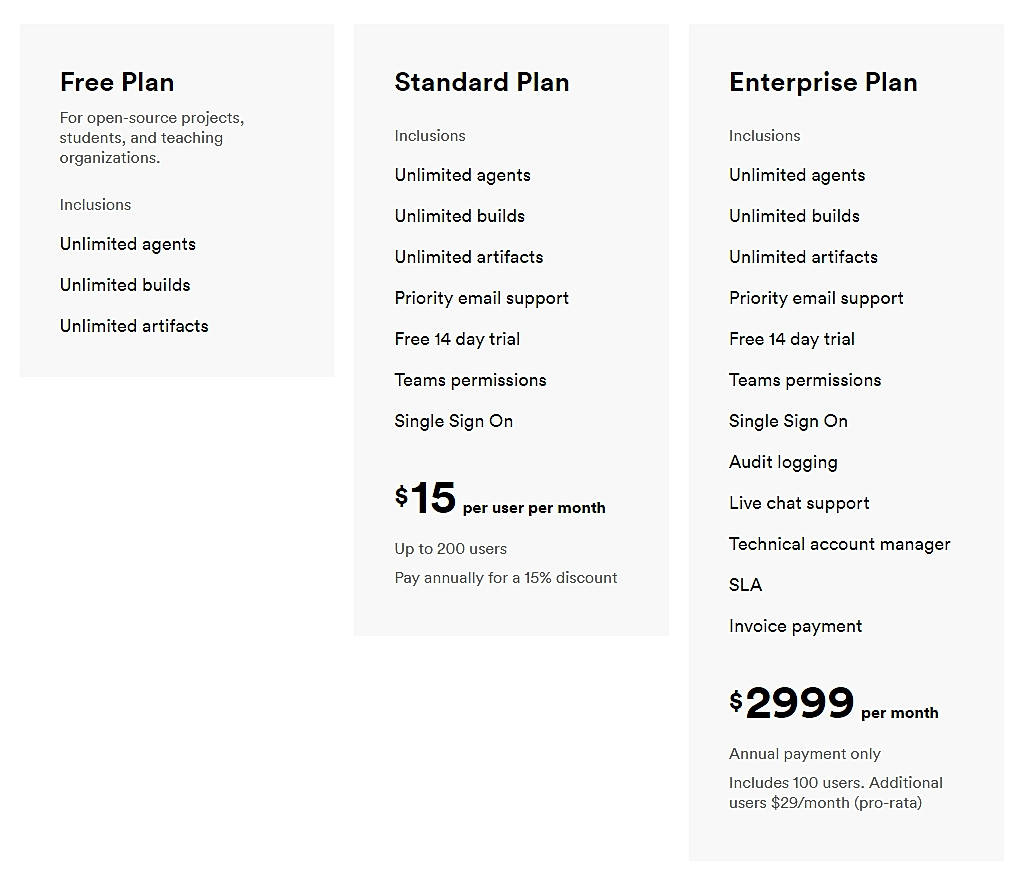Click "Pay annually for a 15% discount"

click(506, 578)
